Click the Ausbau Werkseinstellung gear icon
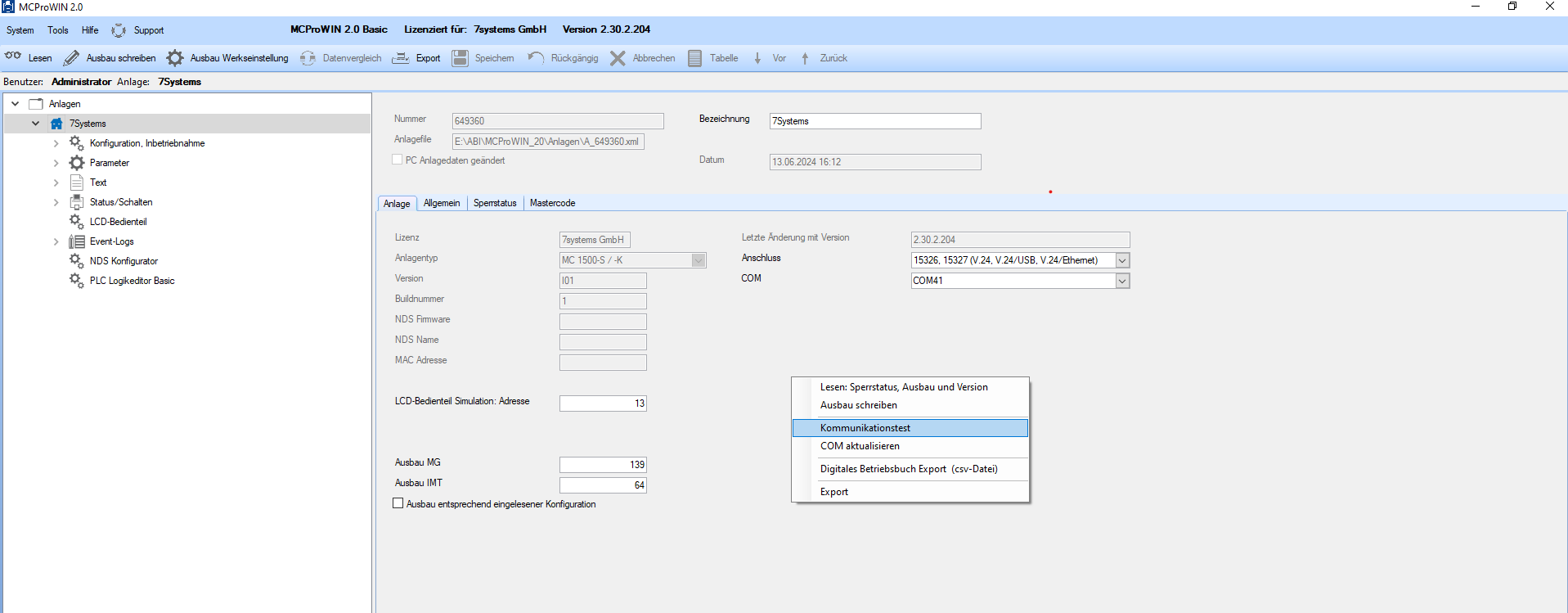 (175, 58)
